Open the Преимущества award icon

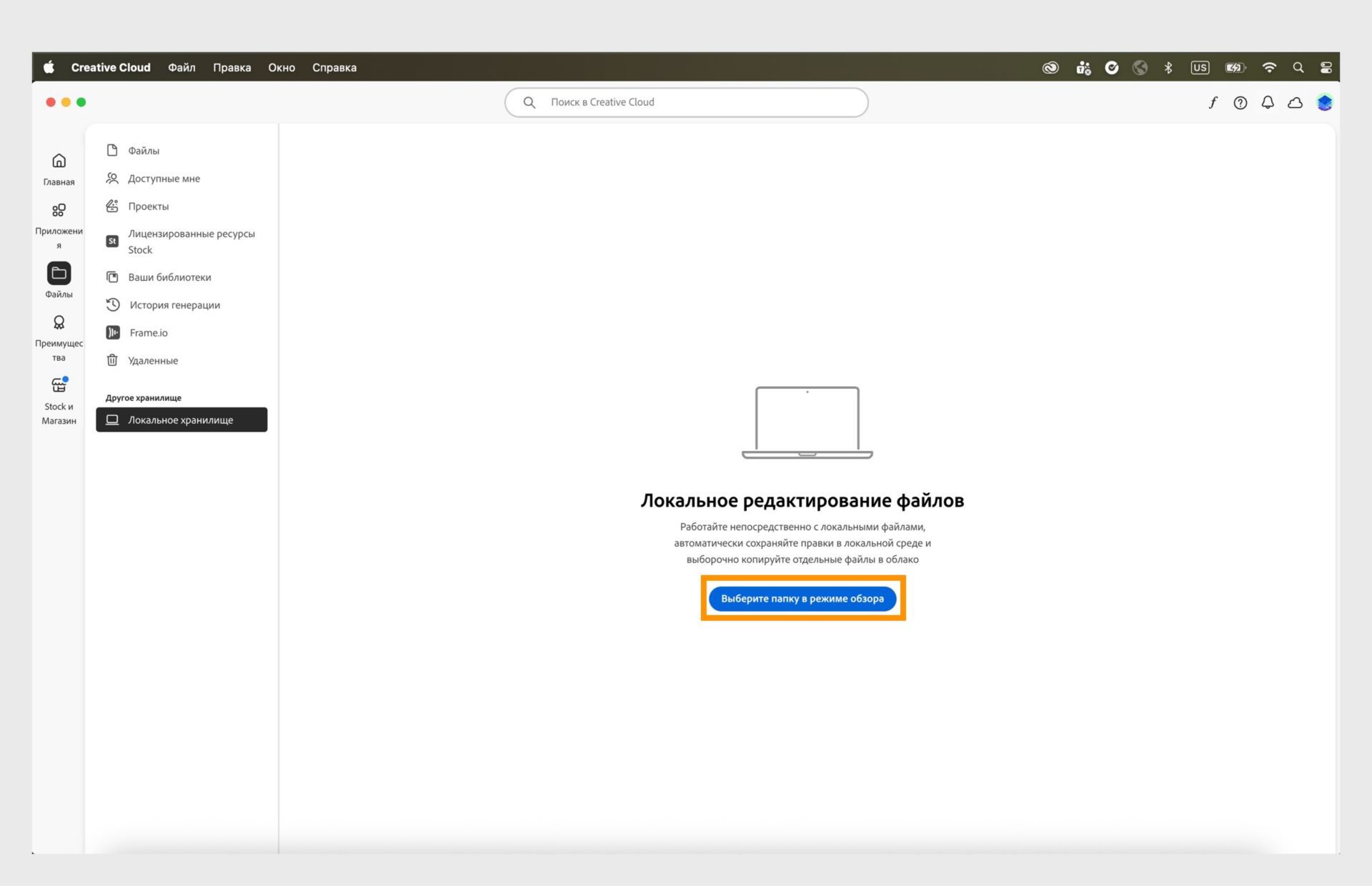coord(59,322)
